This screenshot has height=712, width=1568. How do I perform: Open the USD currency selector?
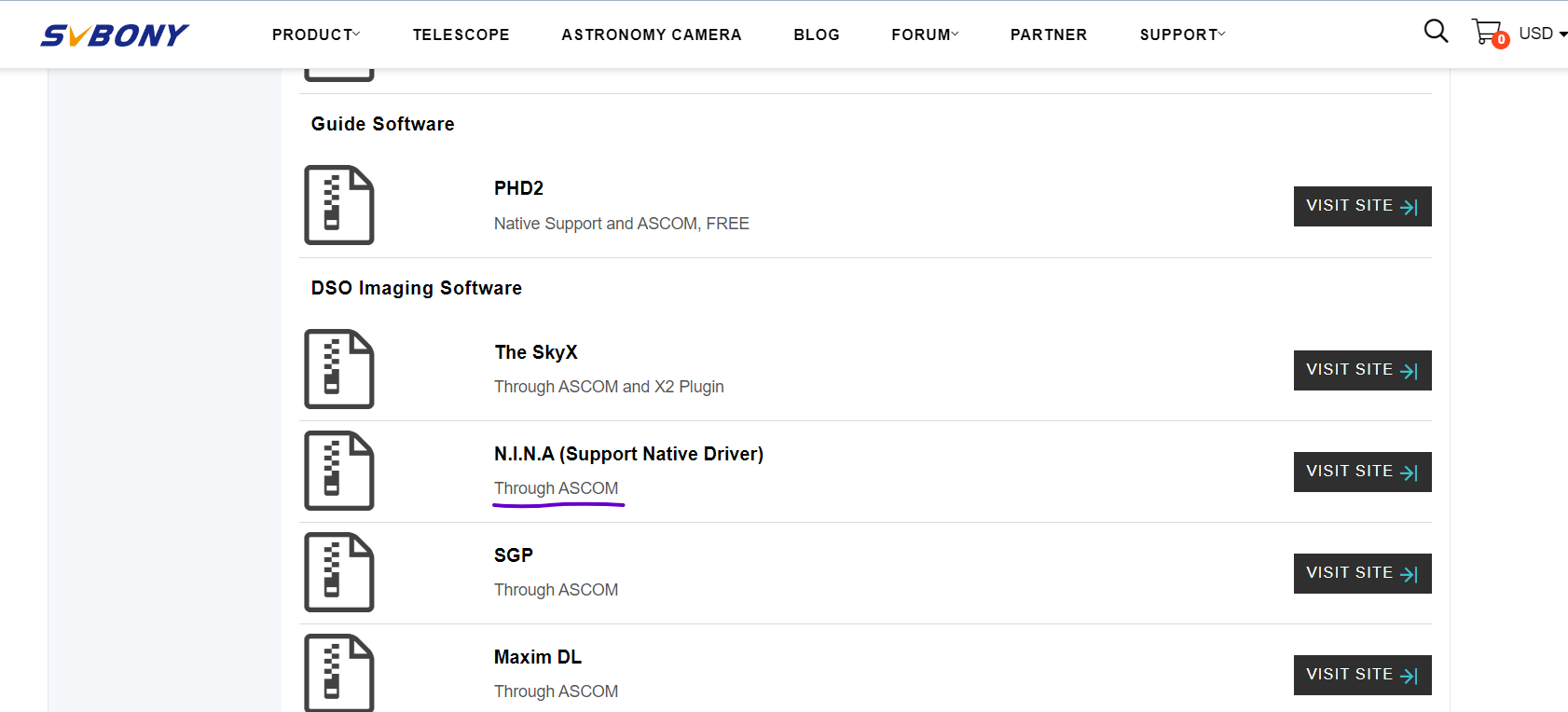(x=1542, y=34)
